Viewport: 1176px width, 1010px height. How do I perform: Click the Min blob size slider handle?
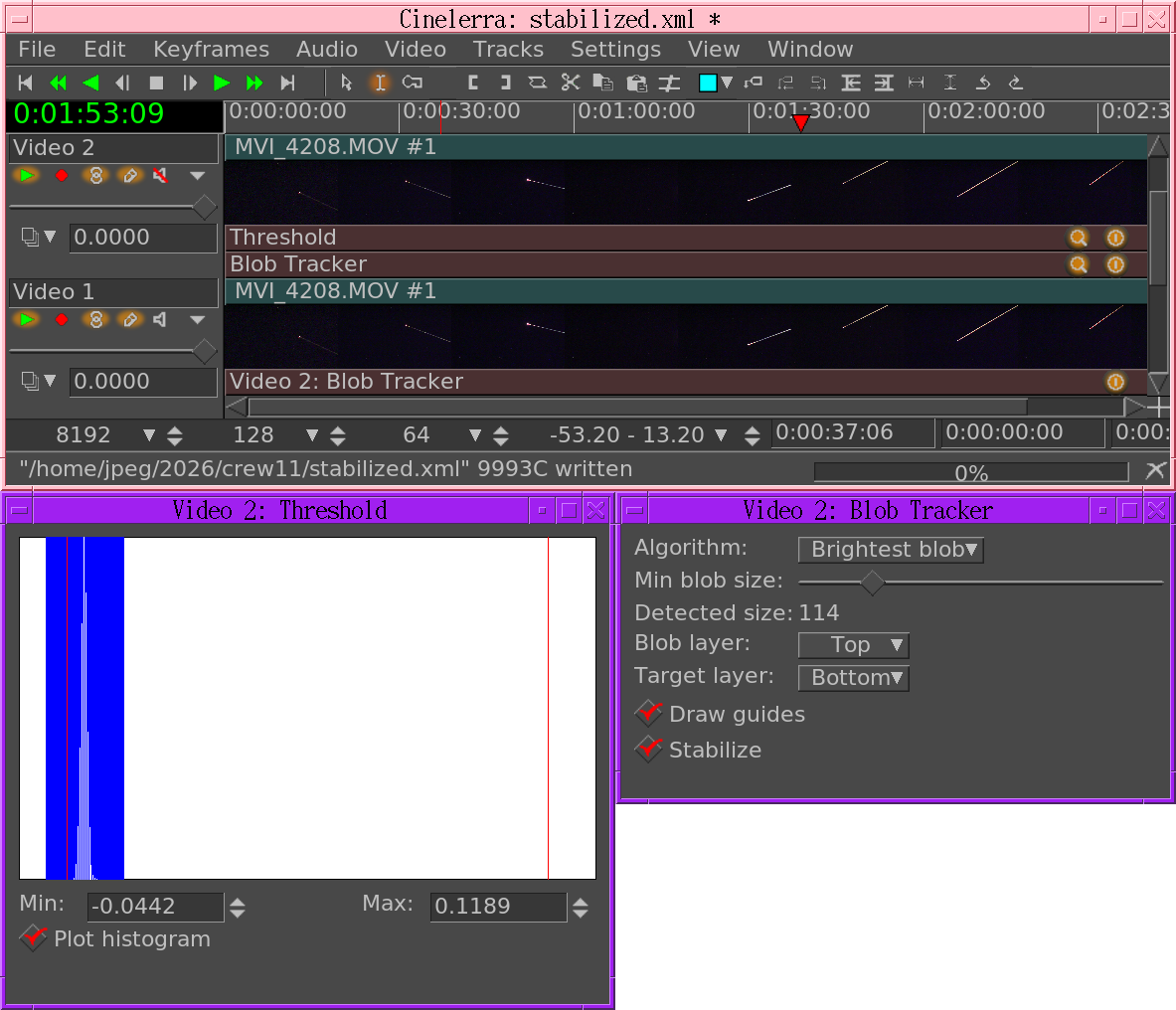(872, 583)
